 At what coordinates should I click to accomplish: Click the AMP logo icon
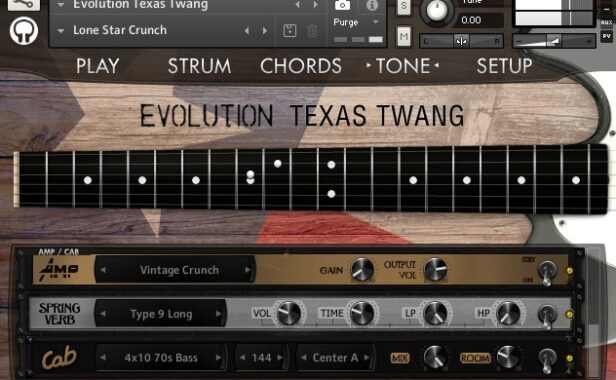(x=58, y=270)
